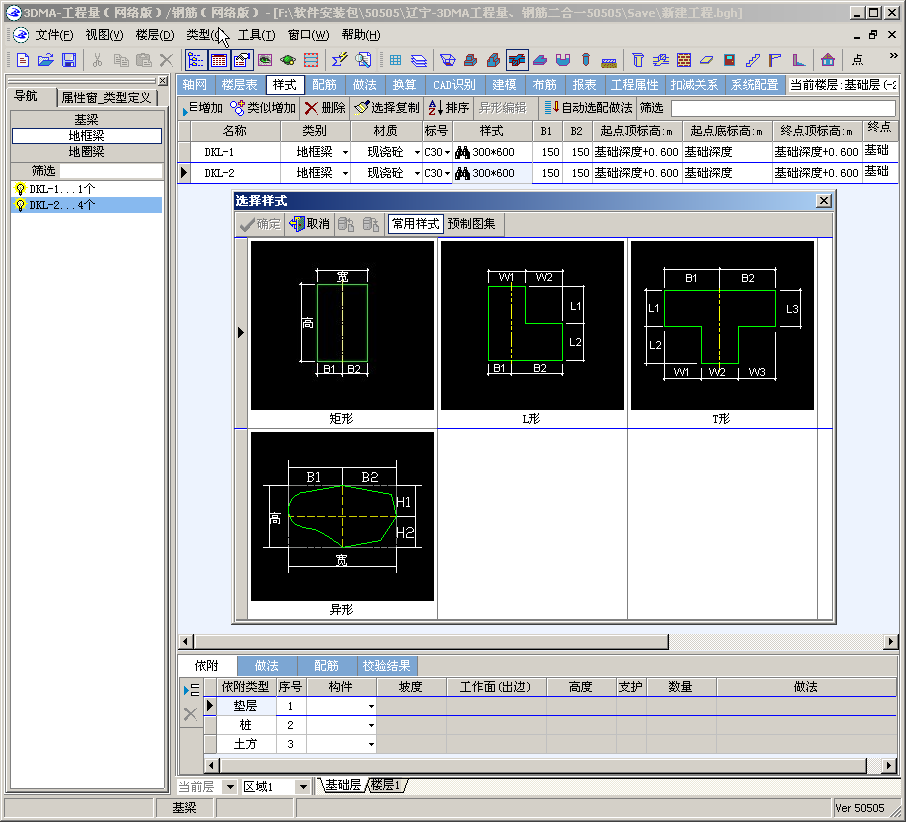906x822 pixels.
Task: Click the blue grid axis icon
Action: click(x=395, y=60)
